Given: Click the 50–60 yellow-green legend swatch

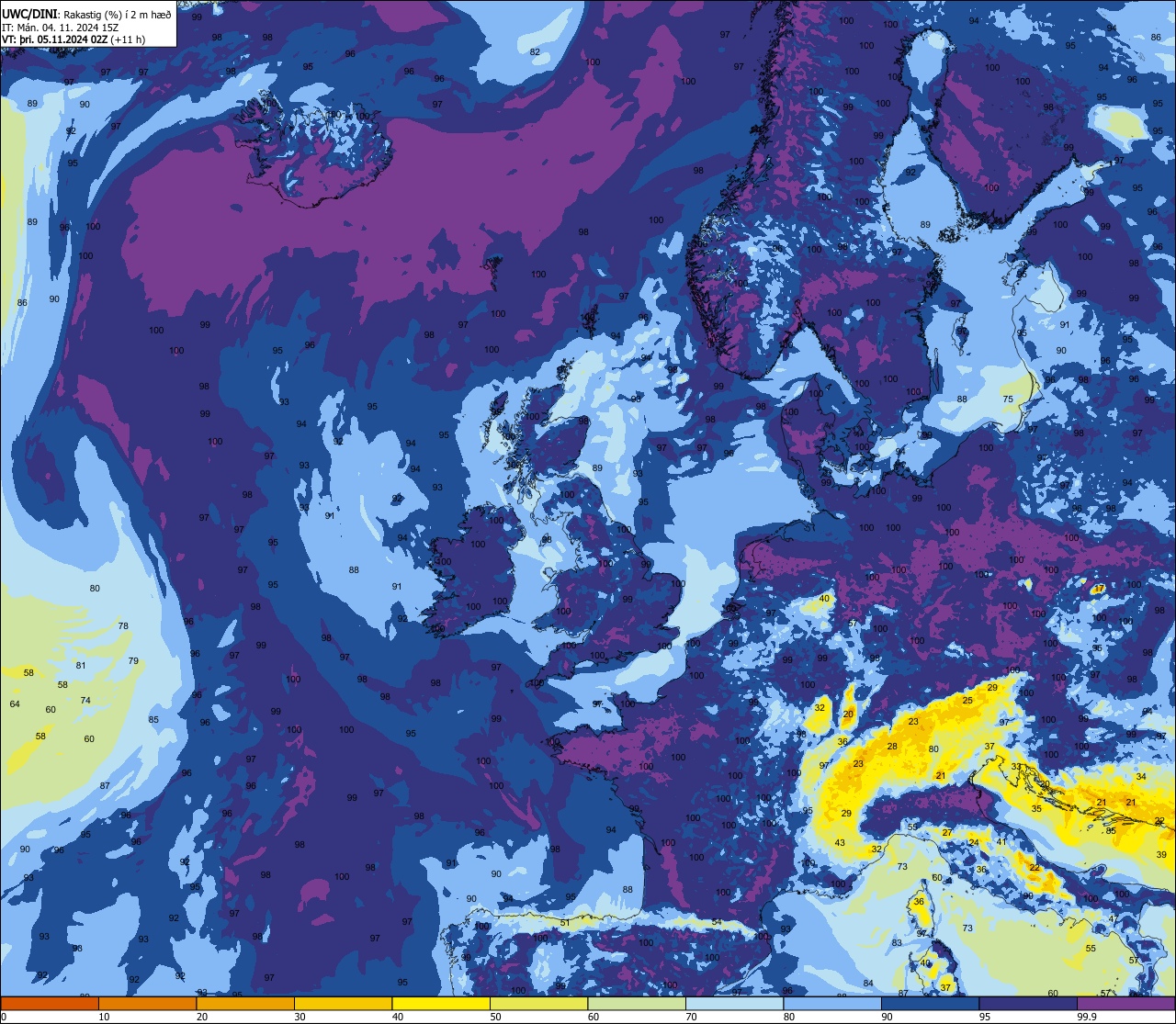Looking at the screenshot, I should click(538, 1003).
